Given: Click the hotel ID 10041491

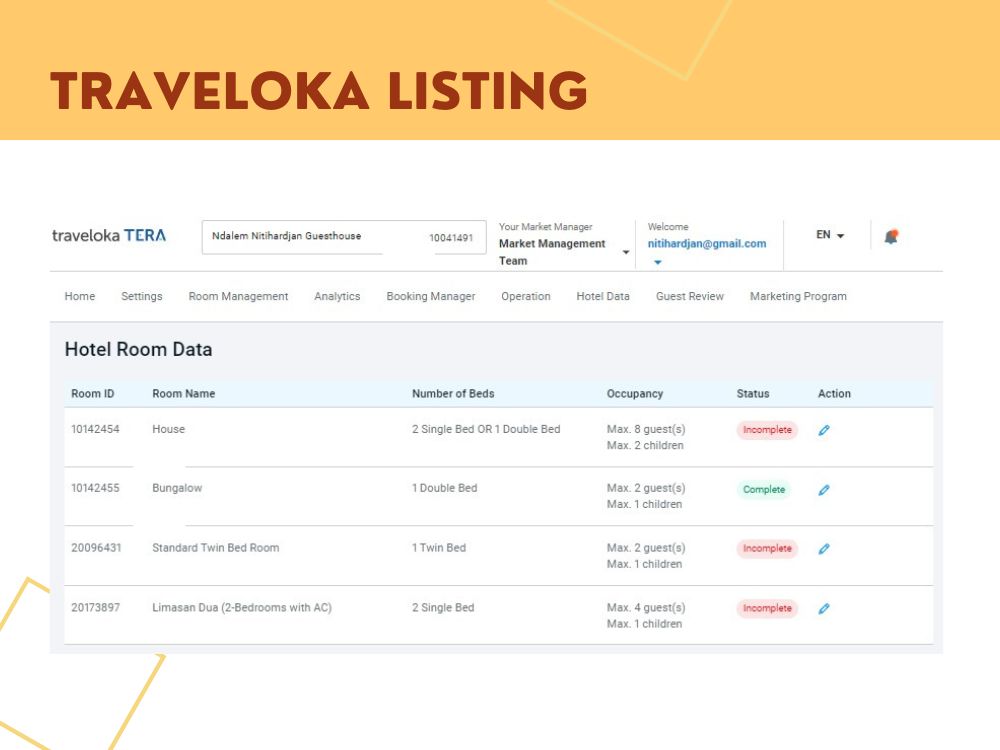Looking at the screenshot, I should pyautogui.click(x=451, y=238).
